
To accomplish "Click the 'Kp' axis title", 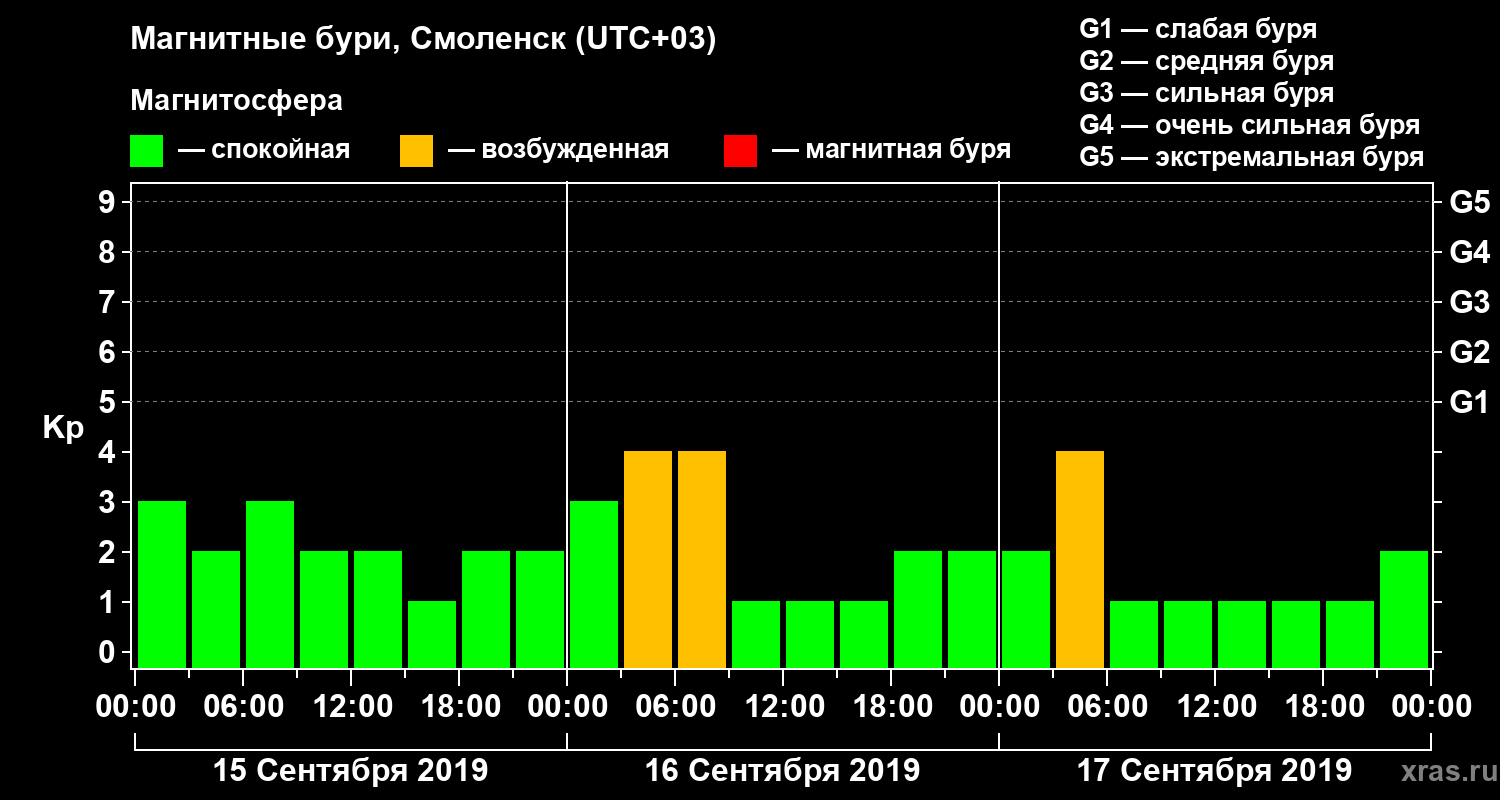I will (x=63, y=427).
